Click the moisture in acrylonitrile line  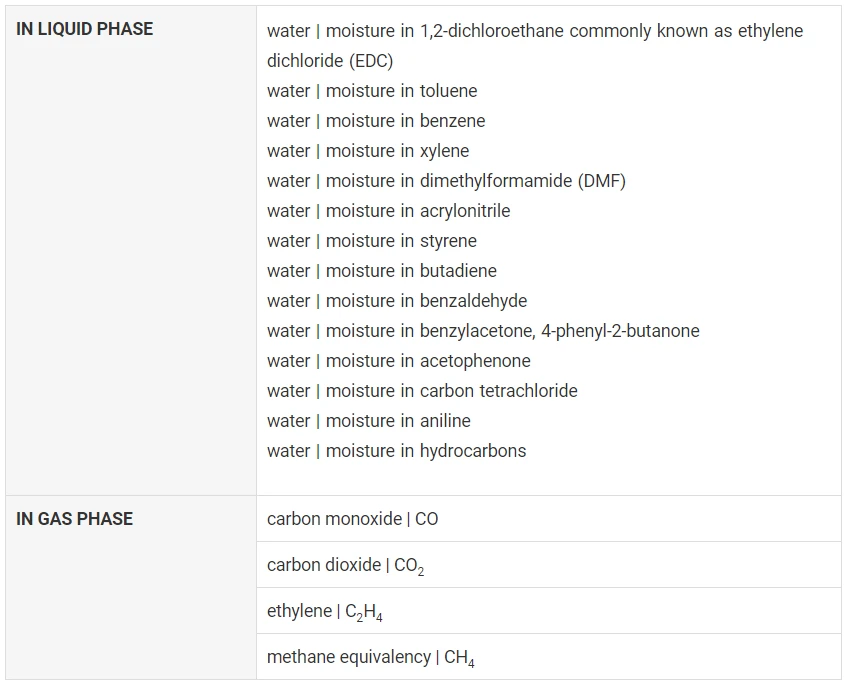(x=388, y=211)
